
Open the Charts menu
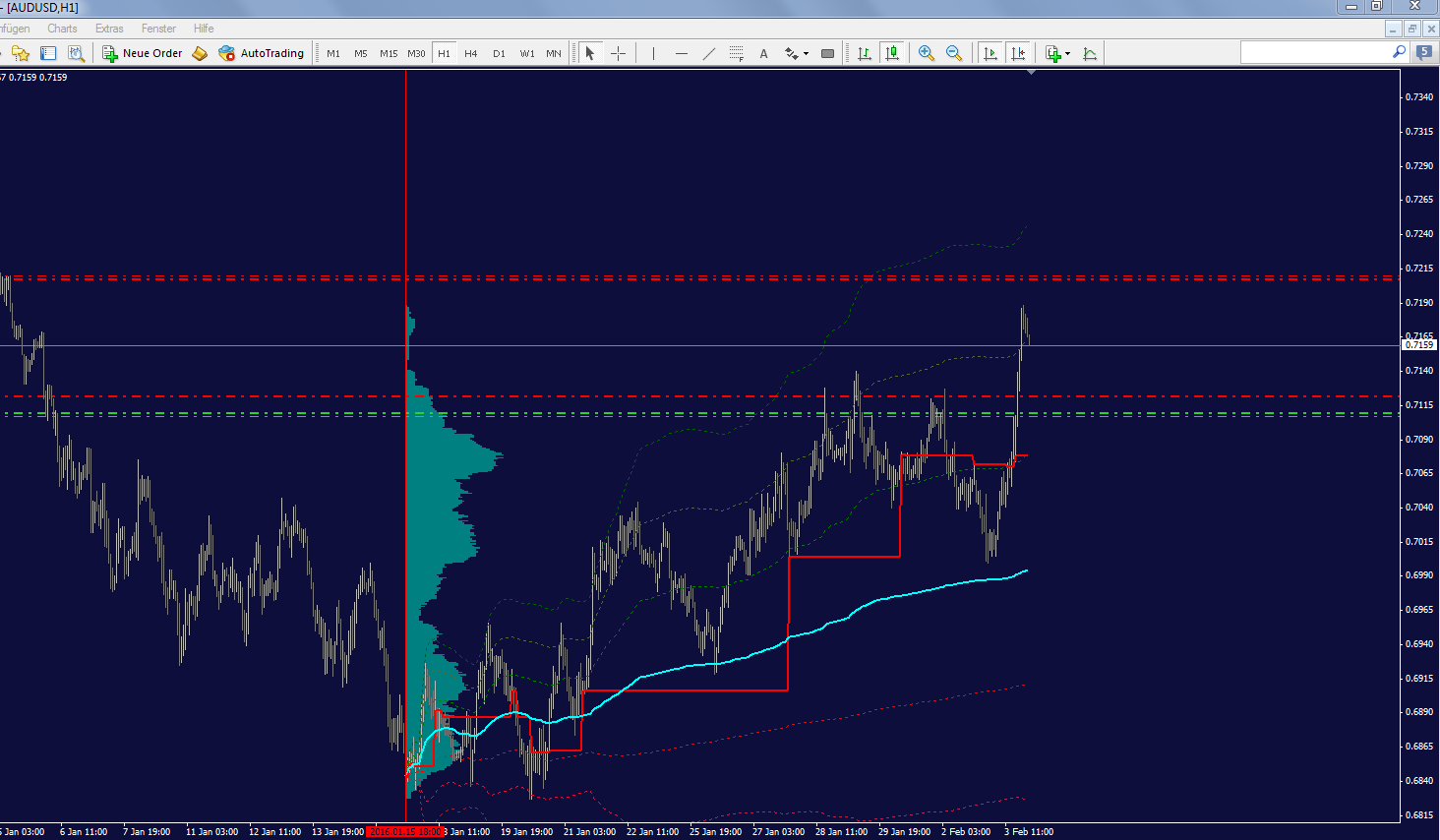[x=62, y=29]
